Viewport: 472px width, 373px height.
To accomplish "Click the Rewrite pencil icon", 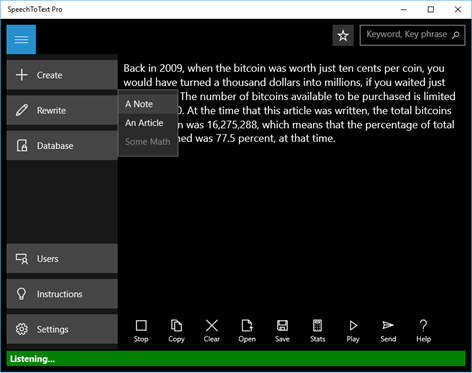I will click(22, 110).
